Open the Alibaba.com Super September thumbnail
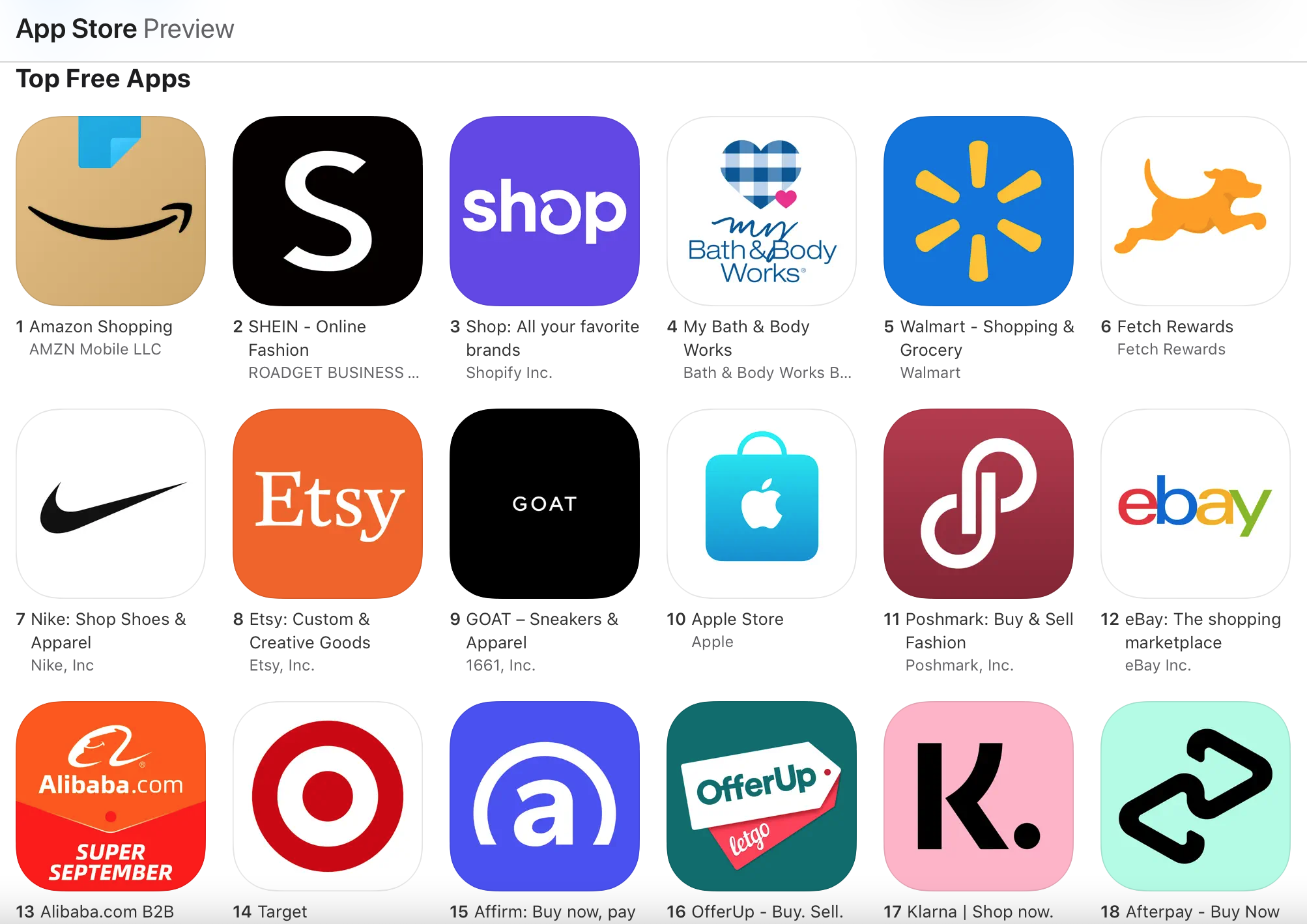Image resolution: width=1307 pixels, height=924 pixels. [111, 796]
